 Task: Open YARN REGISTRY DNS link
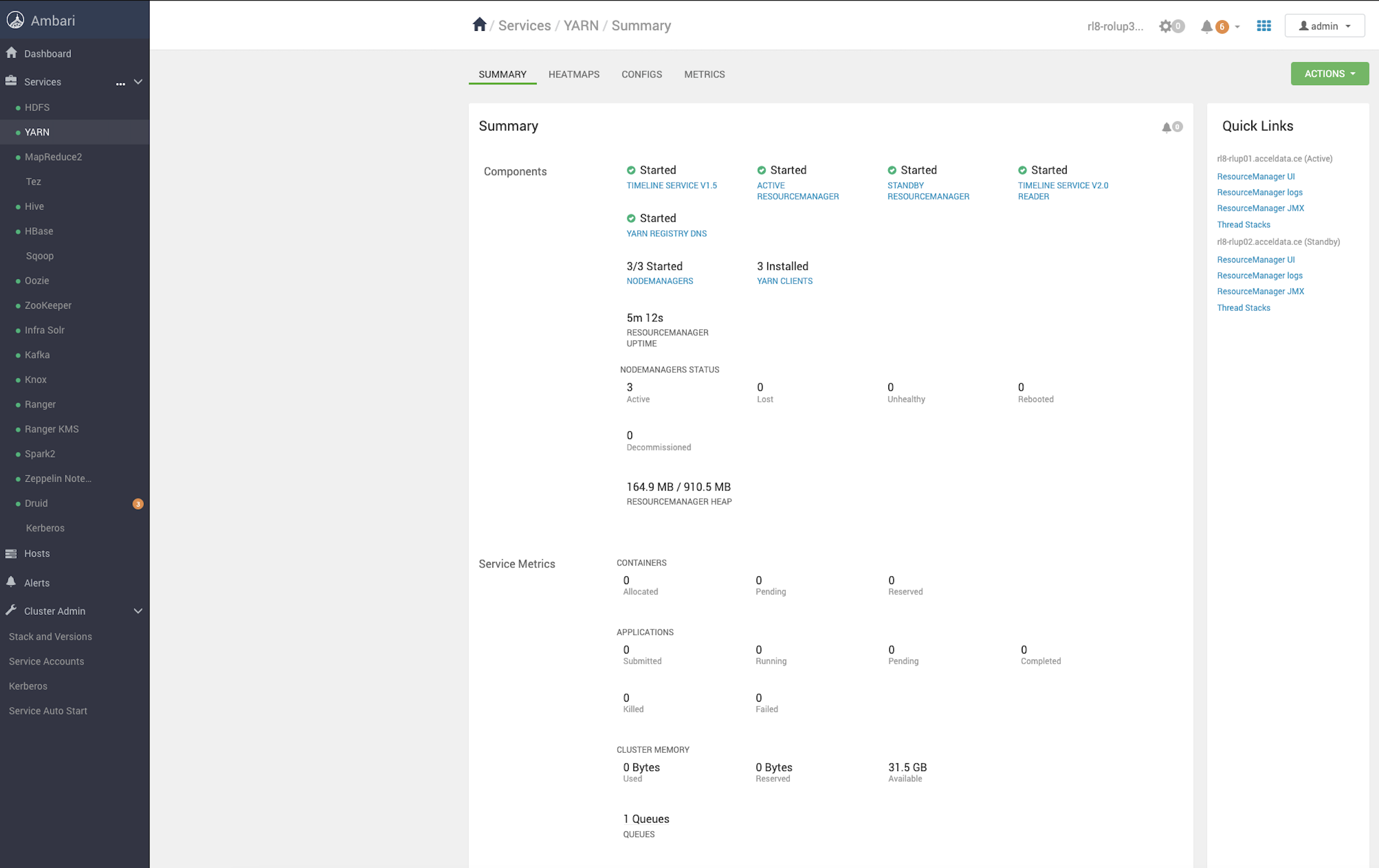[667, 234]
